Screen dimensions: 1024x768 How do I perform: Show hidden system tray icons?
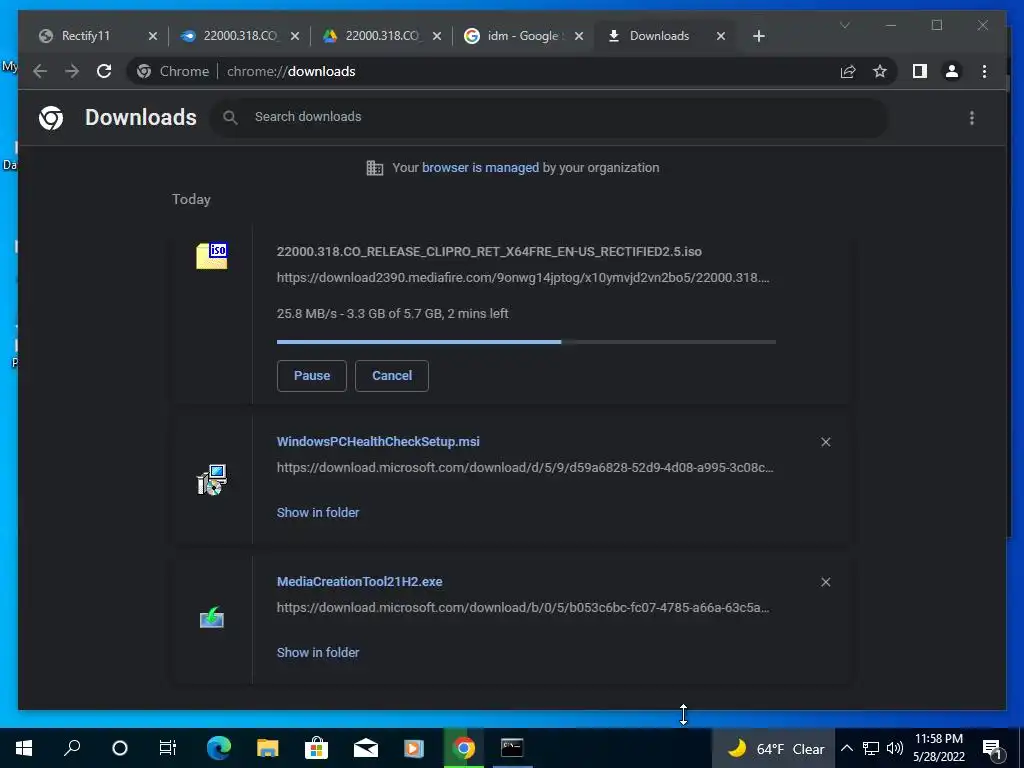coord(846,748)
